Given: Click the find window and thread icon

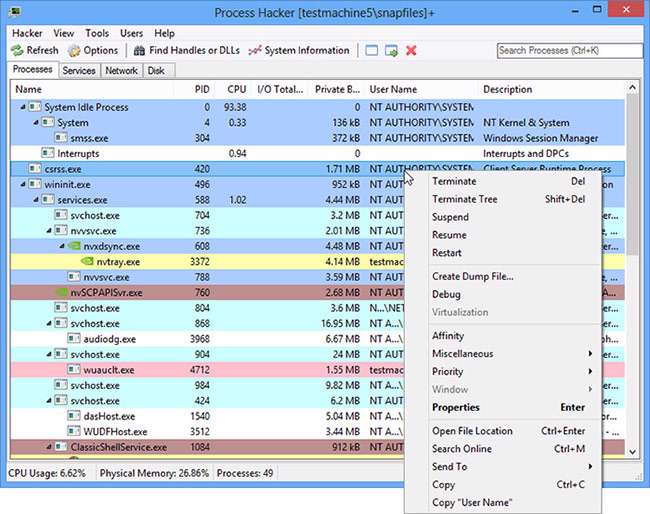Looking at the screenshot, I should point(391,50).
